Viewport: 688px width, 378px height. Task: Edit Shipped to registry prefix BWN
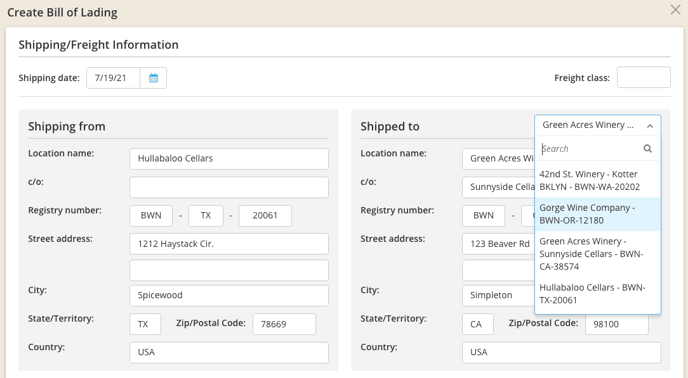pos(484,216)
